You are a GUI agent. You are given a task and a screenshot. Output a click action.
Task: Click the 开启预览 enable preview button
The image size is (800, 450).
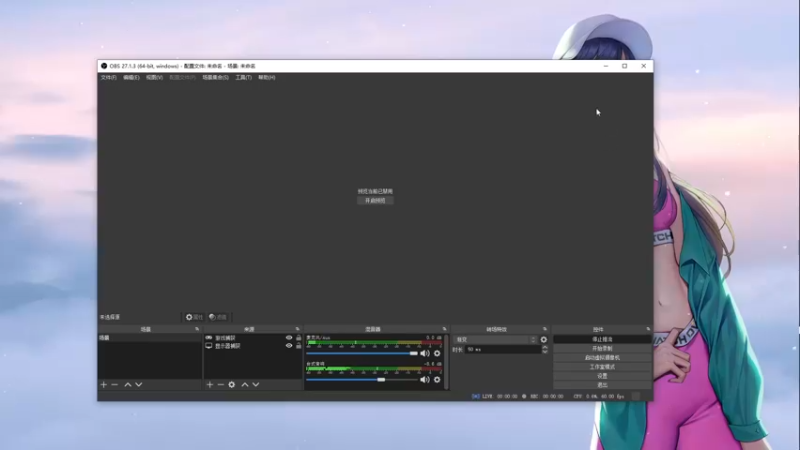pos(375,201)
